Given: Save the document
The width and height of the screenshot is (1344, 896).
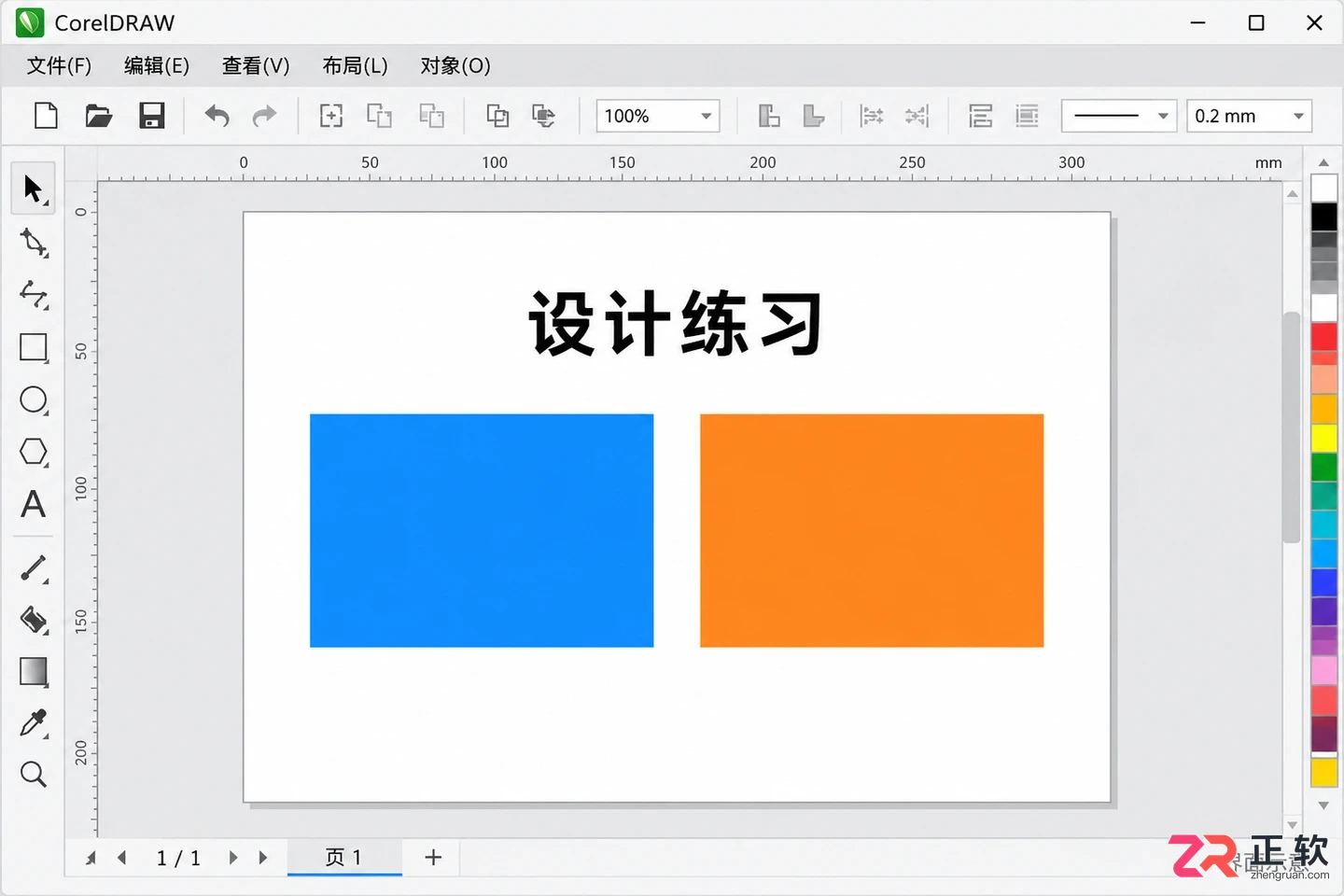Looking at the screenshot, I should pos(152,116).
